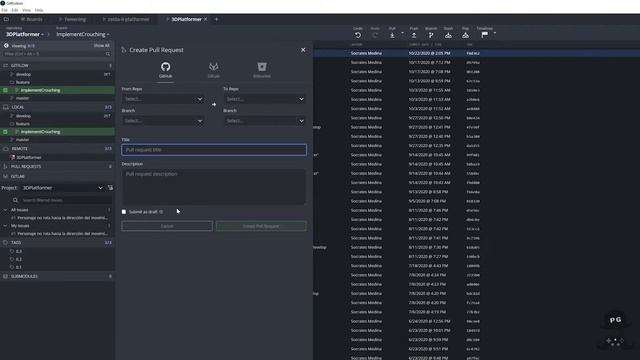Select the GitHub provider icon
Image resolution: width=640 pixels, height=360 pixels.
pos(165,67)
